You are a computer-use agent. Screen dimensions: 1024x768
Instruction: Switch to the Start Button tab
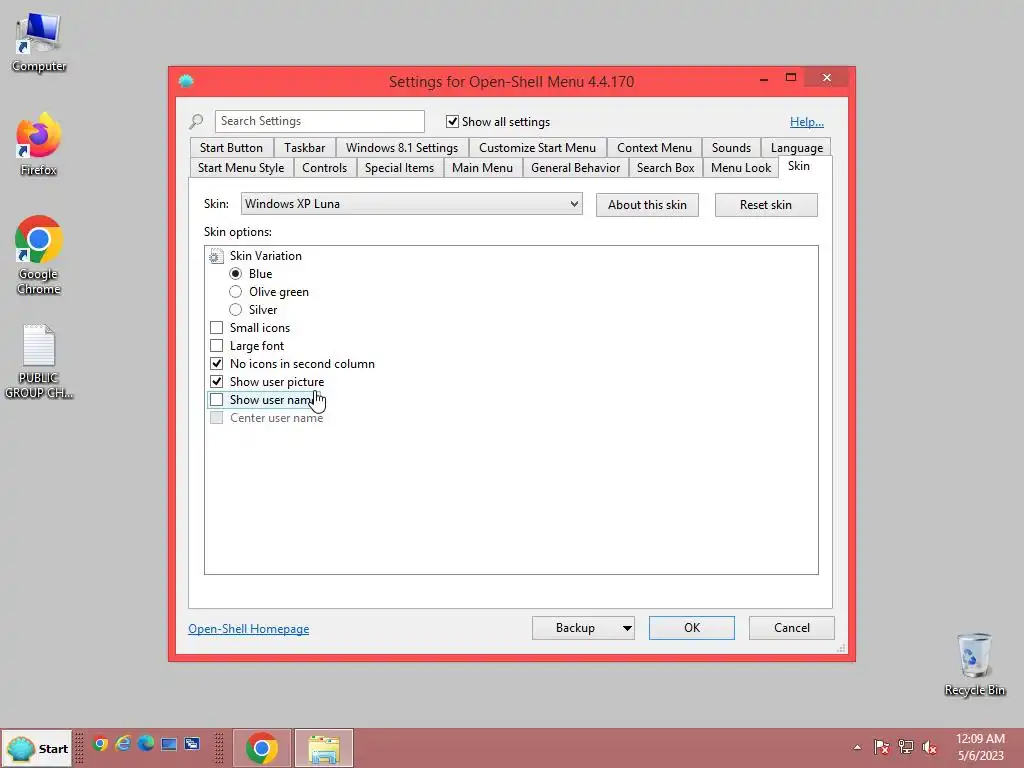[231, 148]
